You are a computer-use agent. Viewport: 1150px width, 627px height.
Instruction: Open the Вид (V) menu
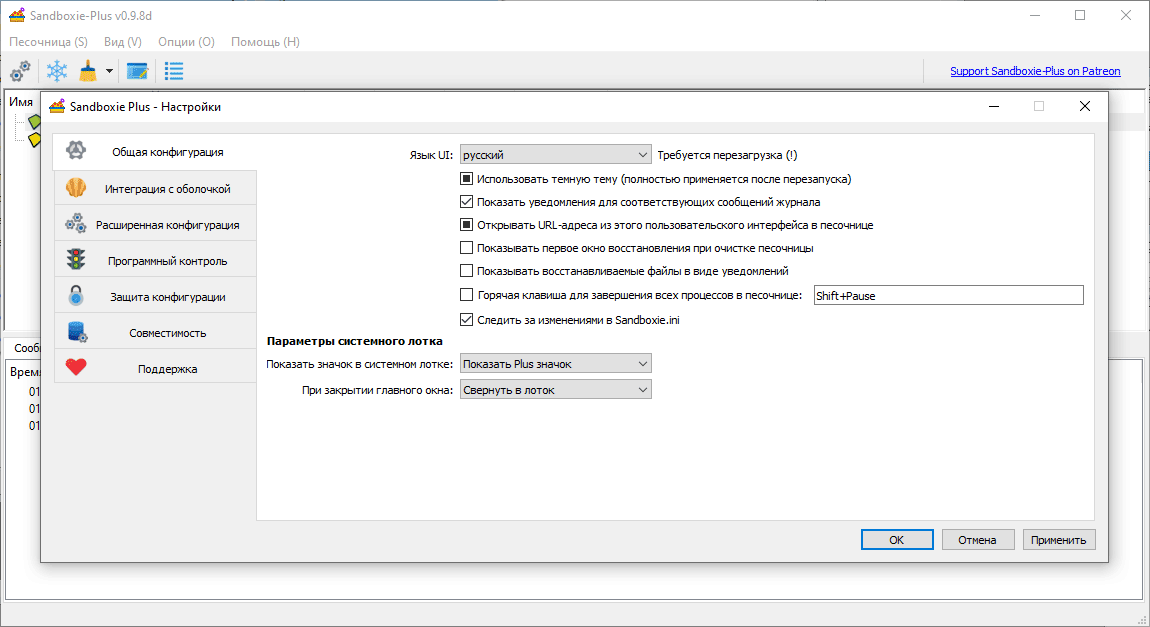[122, 42]
